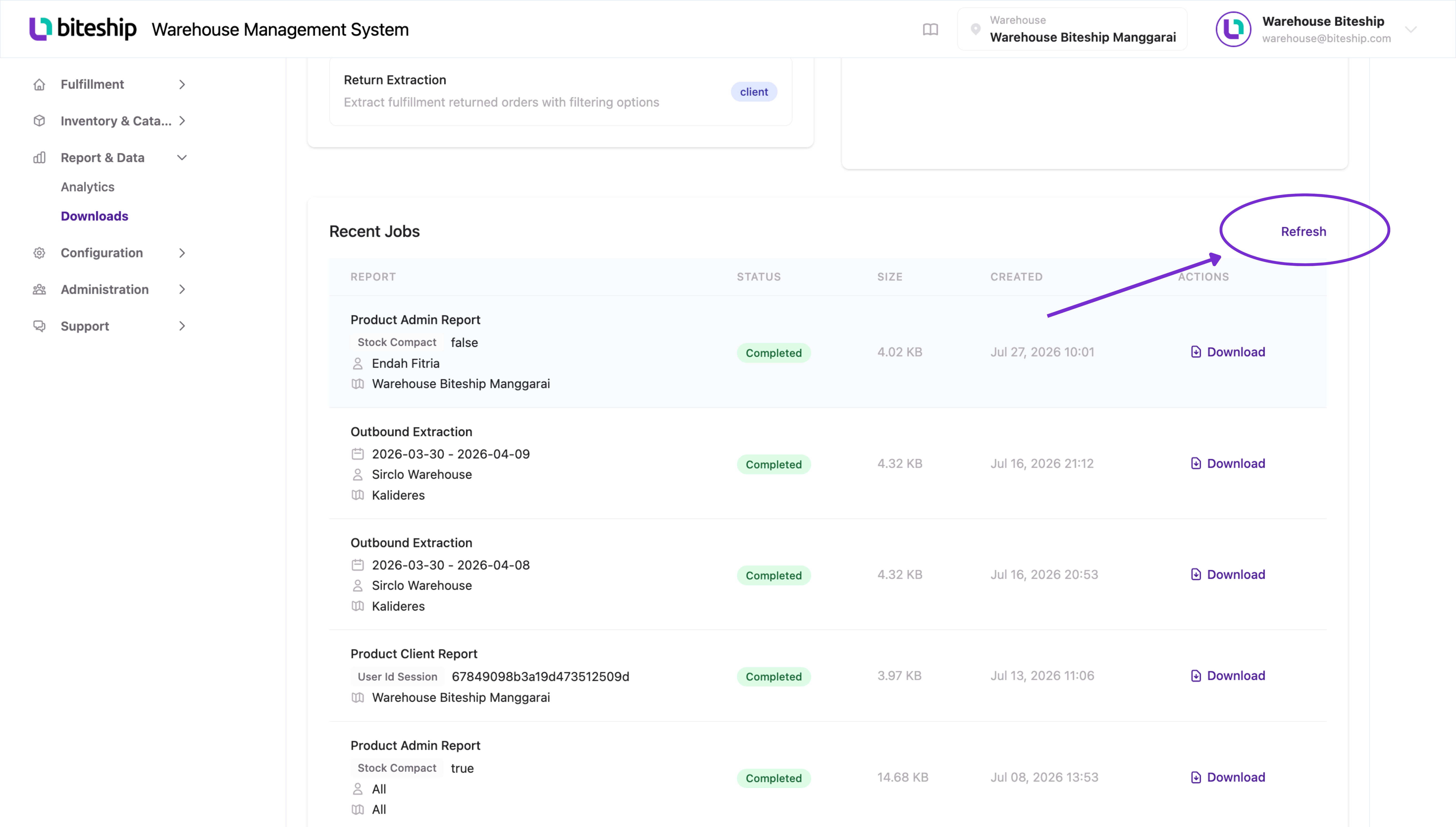Select Configuration in the sidebar

point(102,253)
